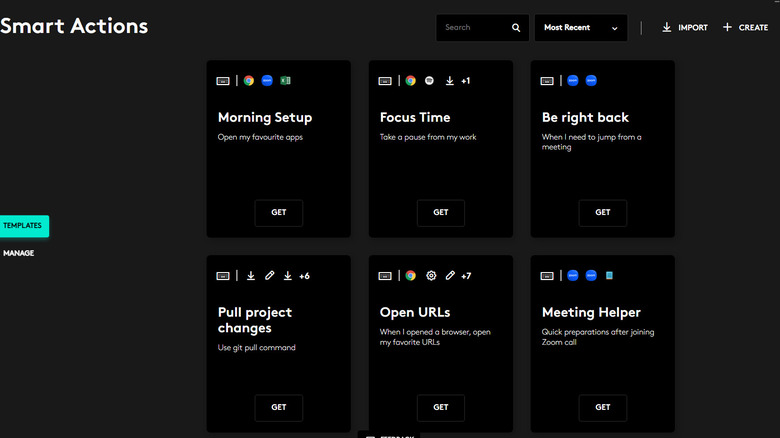Expand the +7 actions on Open URLs card
Image resolution: width=780 pixels, height=438 pixels.
click(x=466, y=275)
